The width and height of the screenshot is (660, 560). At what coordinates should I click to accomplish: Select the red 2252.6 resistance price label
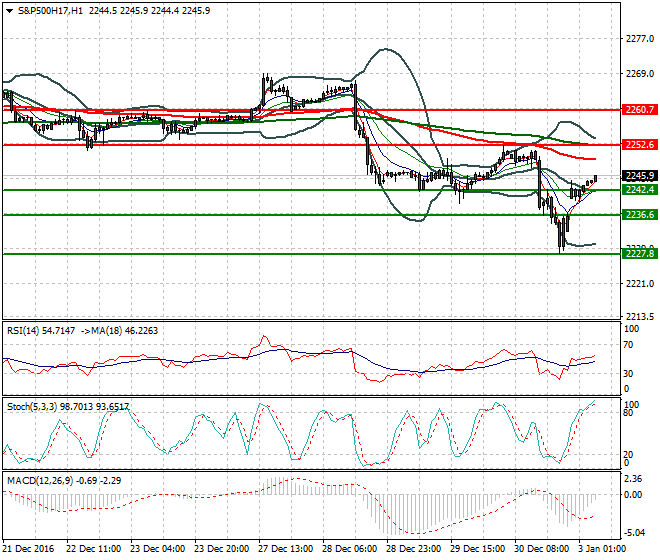639,145
